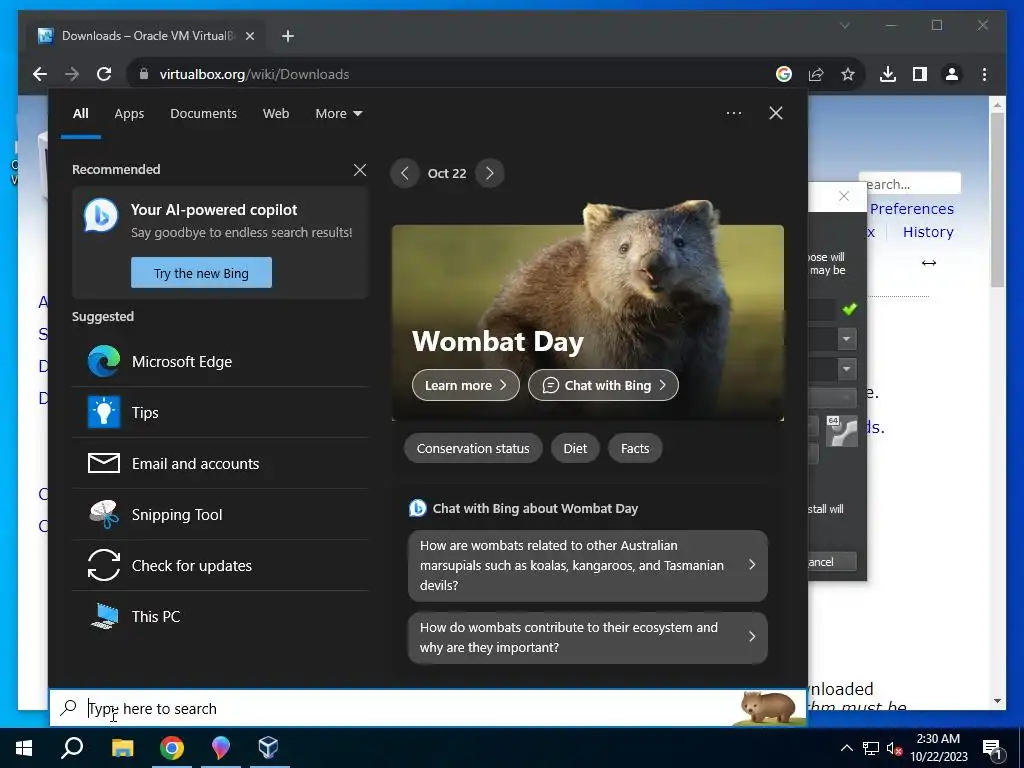Image resolution: width=1024 pixels, height=768 pixels.
Task: Click the Windows Start button
Action: pos(24,748)
